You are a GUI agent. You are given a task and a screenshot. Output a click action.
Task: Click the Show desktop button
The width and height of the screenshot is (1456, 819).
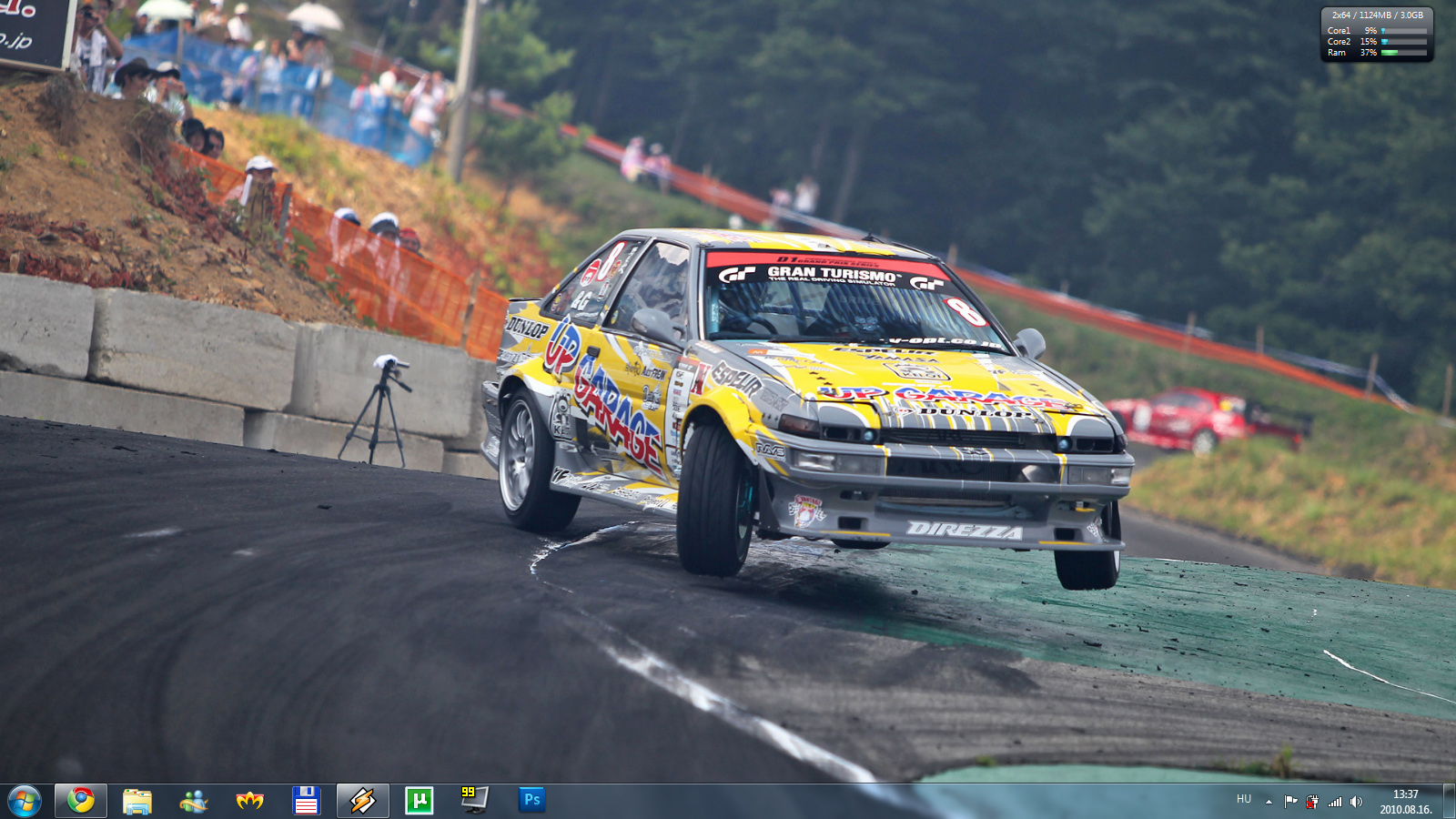coord(1449,801)
